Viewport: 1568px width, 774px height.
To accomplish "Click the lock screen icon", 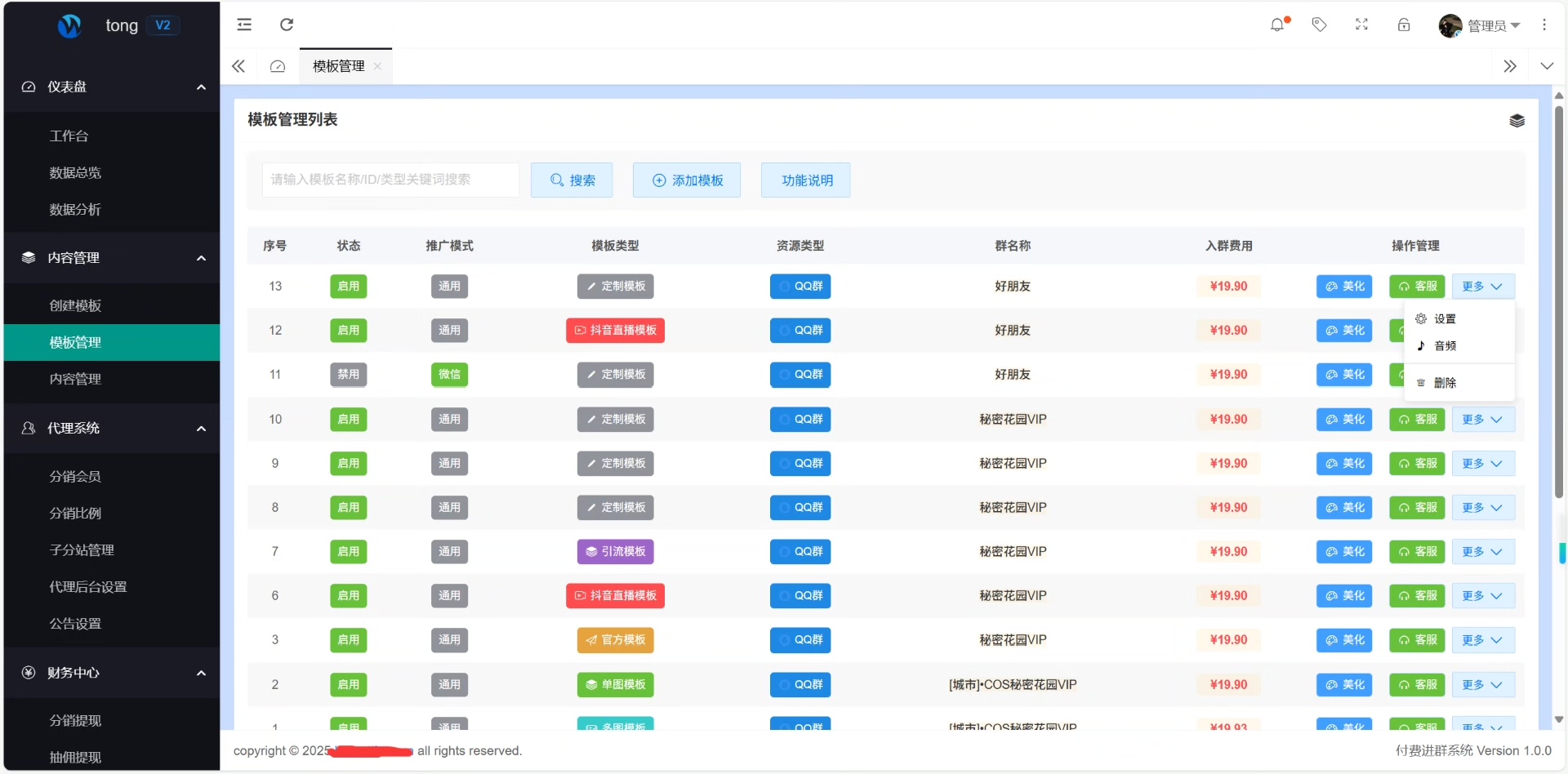I will 1404,25.
